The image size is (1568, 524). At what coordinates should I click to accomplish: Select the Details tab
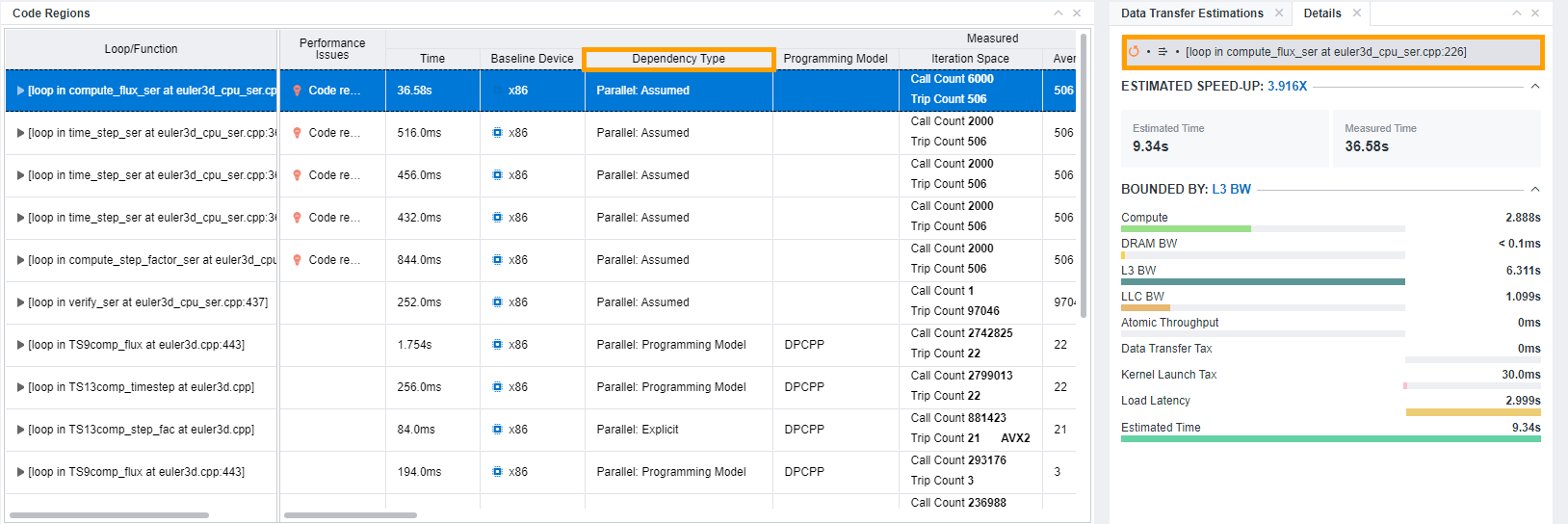click(x=1321, y=13)
